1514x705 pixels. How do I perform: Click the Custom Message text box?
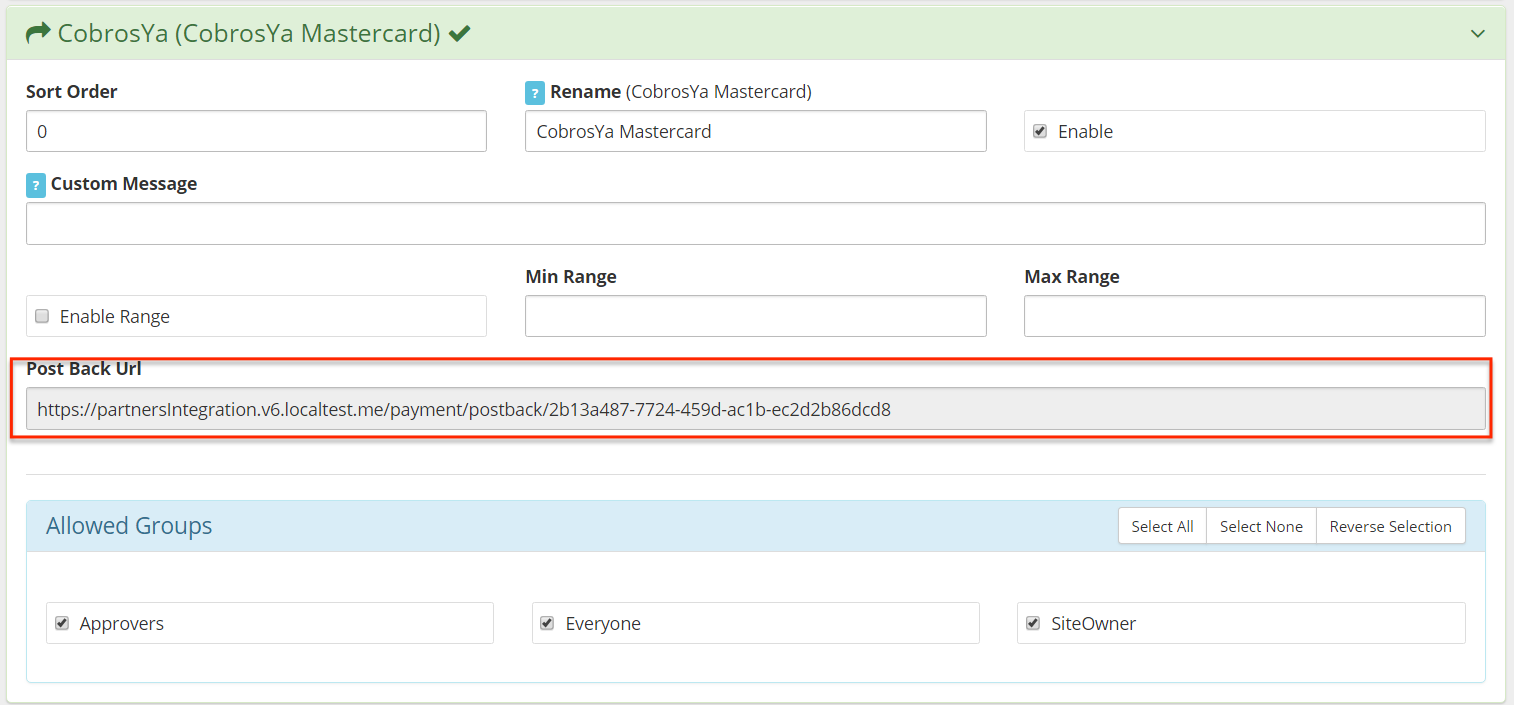(x=755, y=223)
